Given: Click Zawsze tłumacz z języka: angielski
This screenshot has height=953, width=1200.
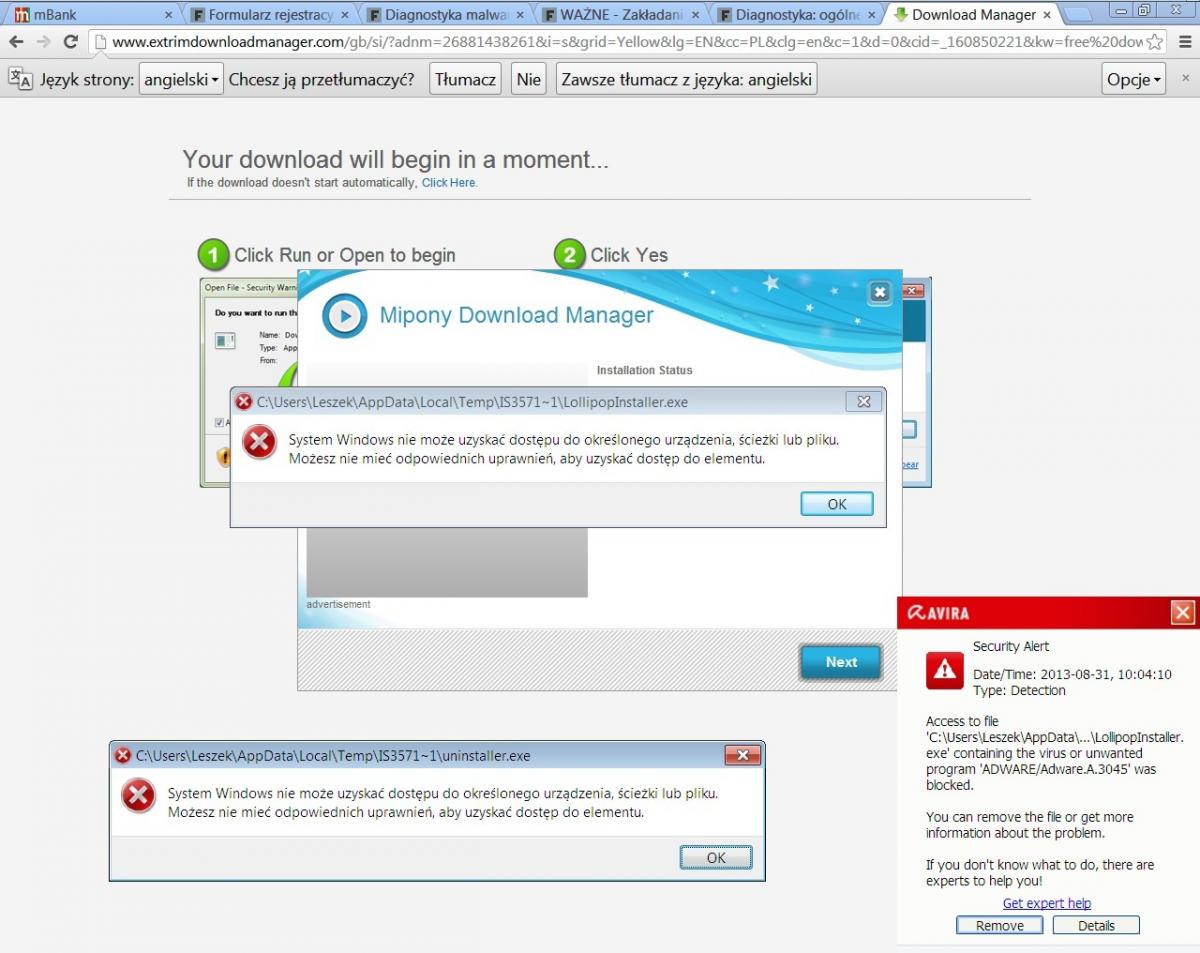Looking at the screenshot, I should tap(686, 80).
